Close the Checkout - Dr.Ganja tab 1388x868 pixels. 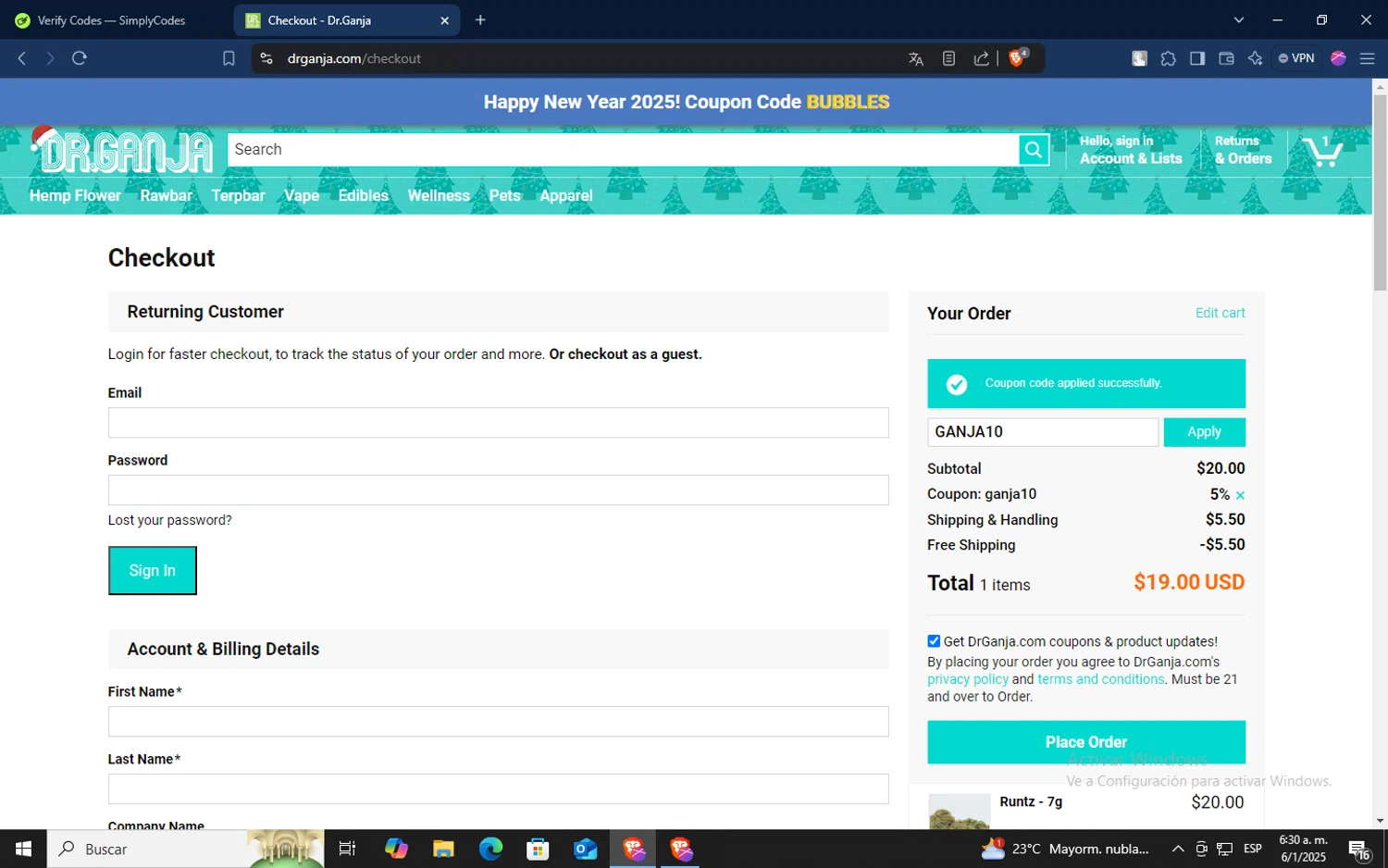[444, 20]
